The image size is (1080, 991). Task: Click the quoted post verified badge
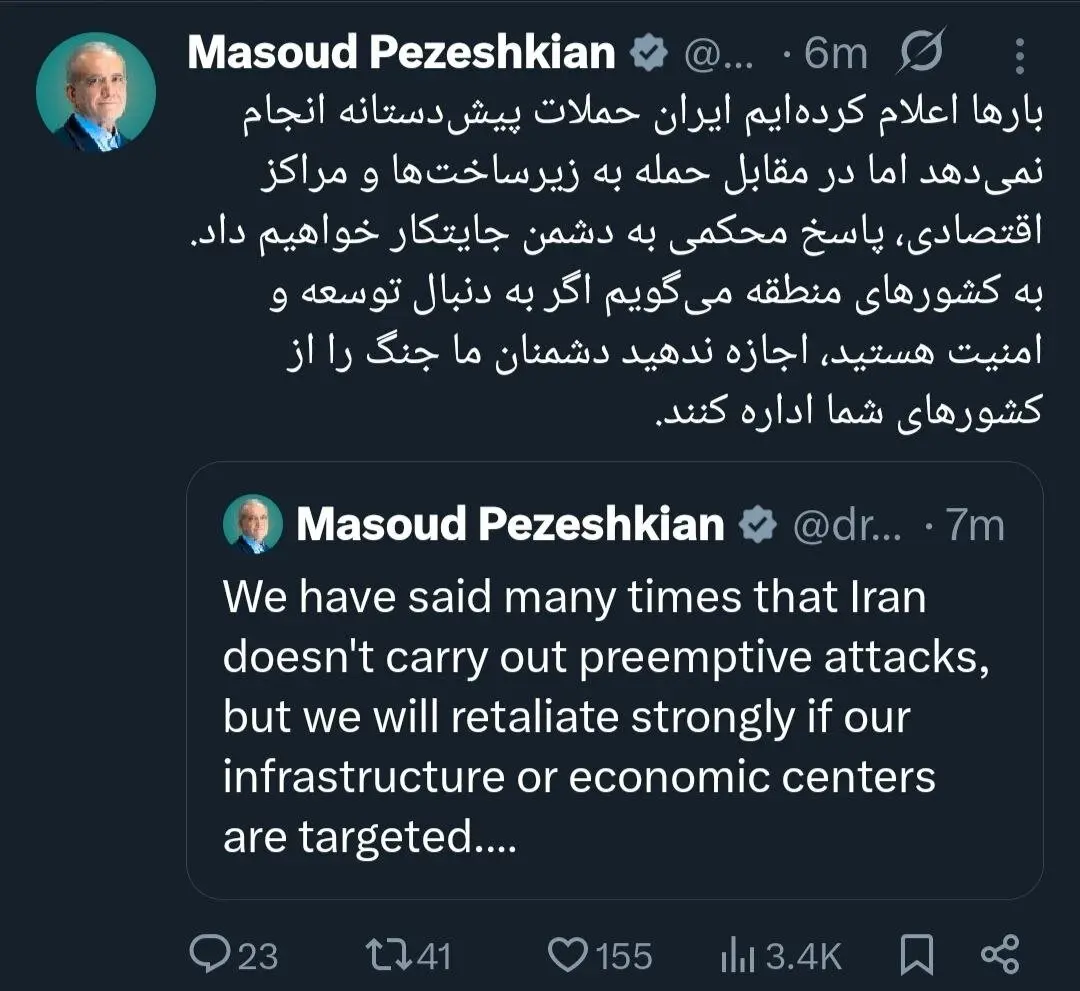[x=759, y=524]
